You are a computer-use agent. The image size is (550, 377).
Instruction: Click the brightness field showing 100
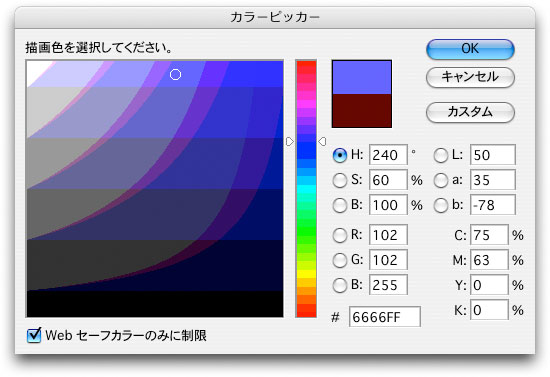(388, 205)
